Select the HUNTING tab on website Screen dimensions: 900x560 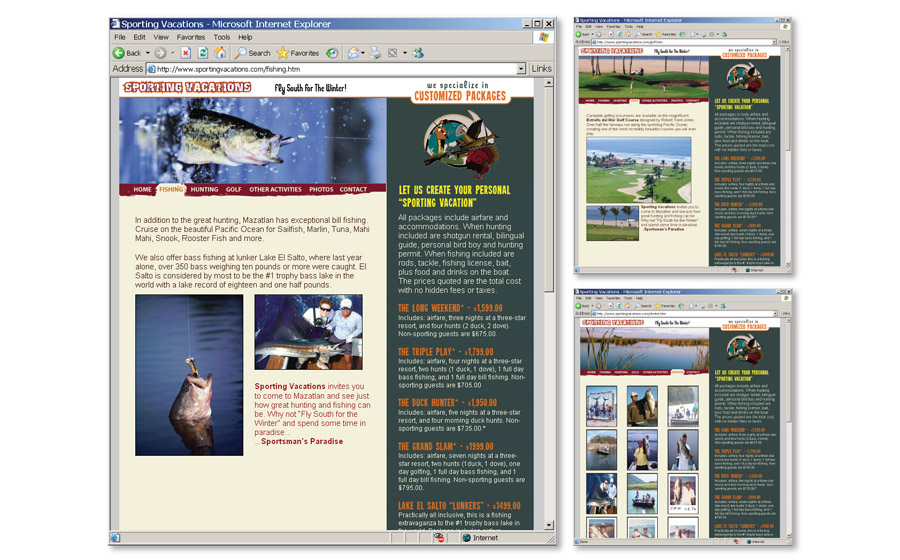point(204,189)
